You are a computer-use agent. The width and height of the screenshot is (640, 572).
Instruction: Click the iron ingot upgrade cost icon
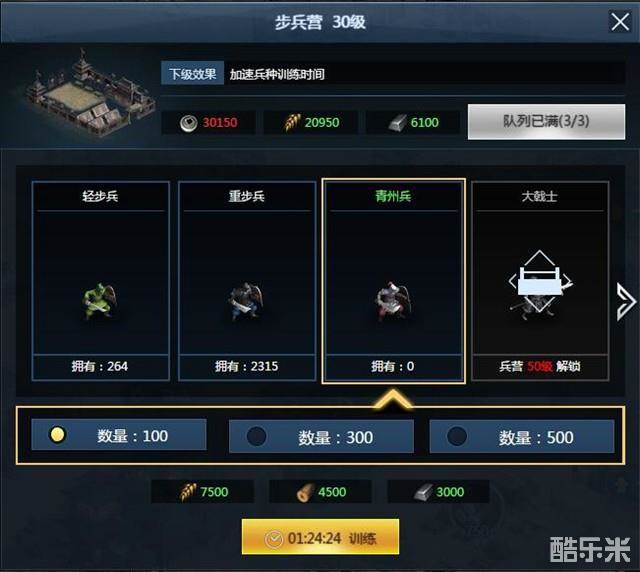click(x=397, y=123)
